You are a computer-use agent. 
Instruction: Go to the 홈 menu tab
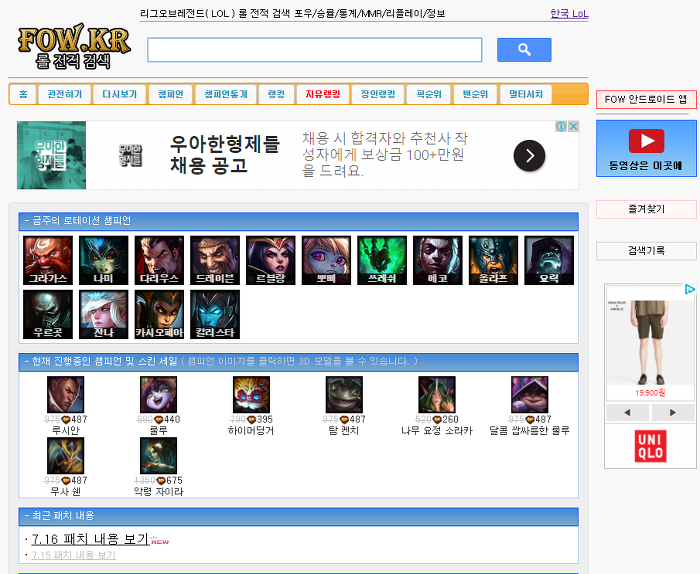(x=23, y=94)
